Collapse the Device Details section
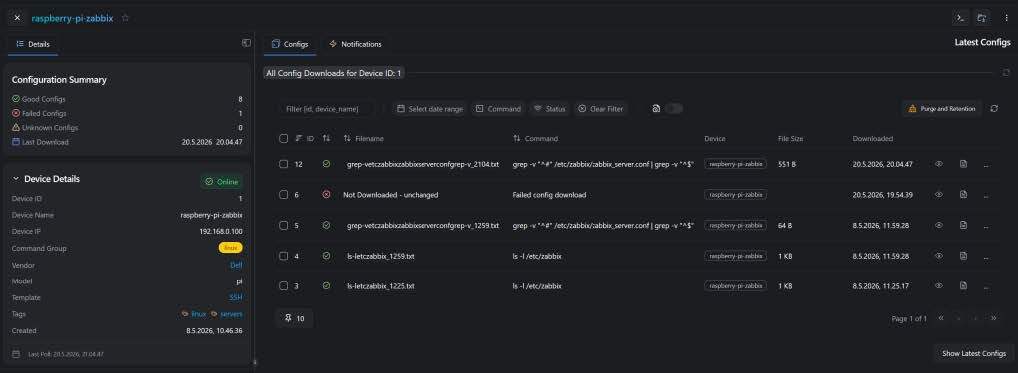Viewport: 1018px width, 373px height. coord(16,179)
